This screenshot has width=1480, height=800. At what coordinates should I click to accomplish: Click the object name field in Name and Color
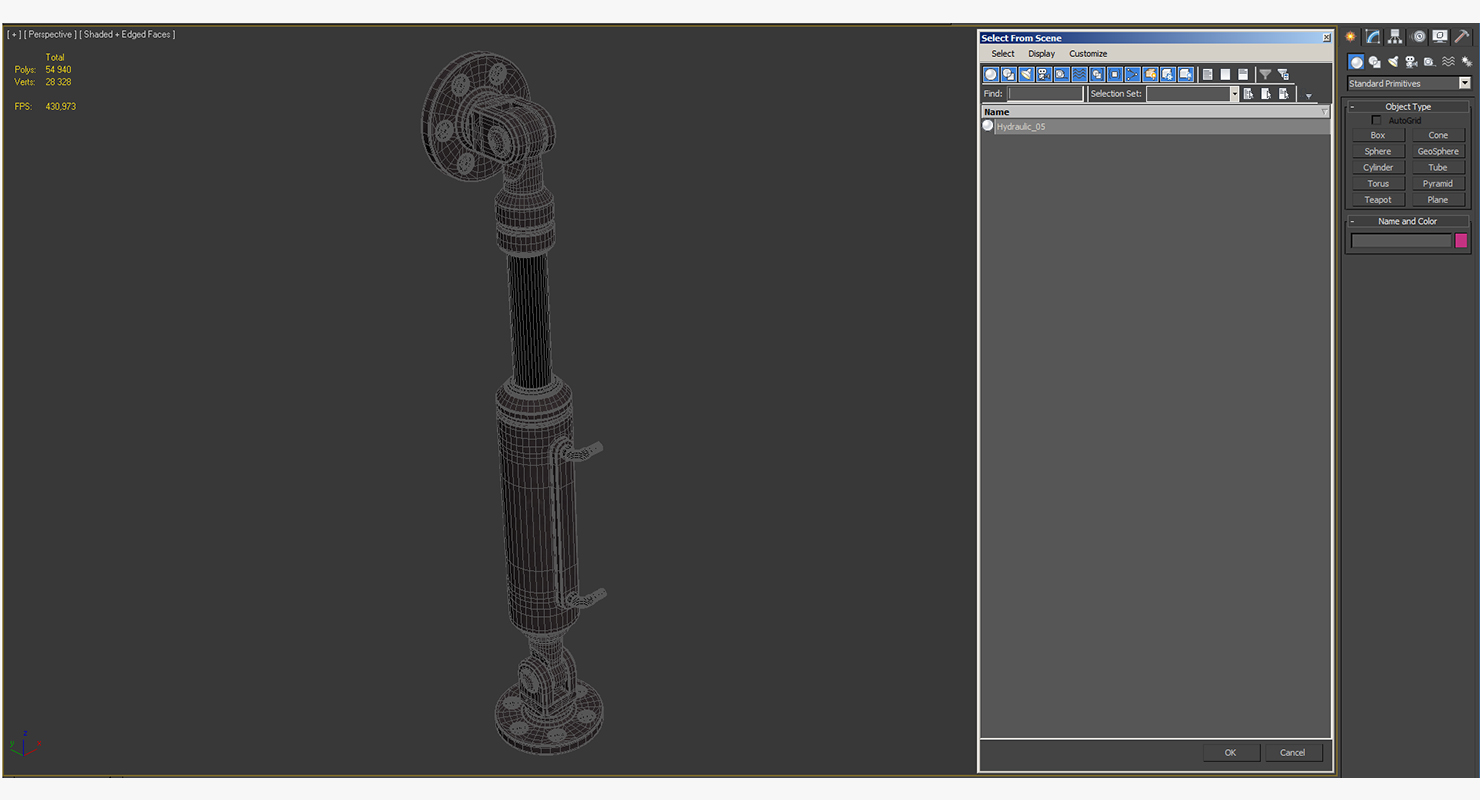pos(1401,240)
